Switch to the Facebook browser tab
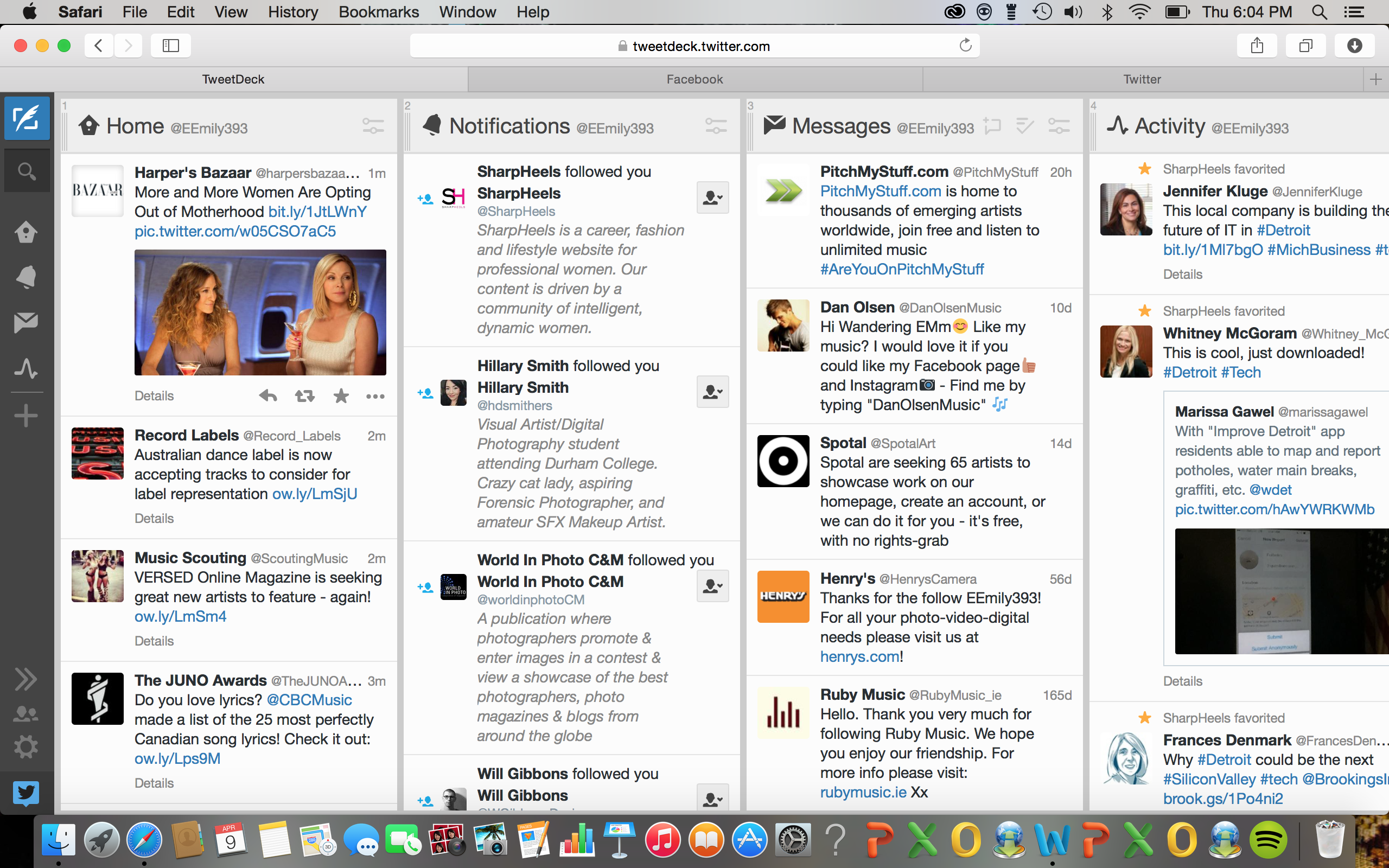 click(x=694, y=79)
